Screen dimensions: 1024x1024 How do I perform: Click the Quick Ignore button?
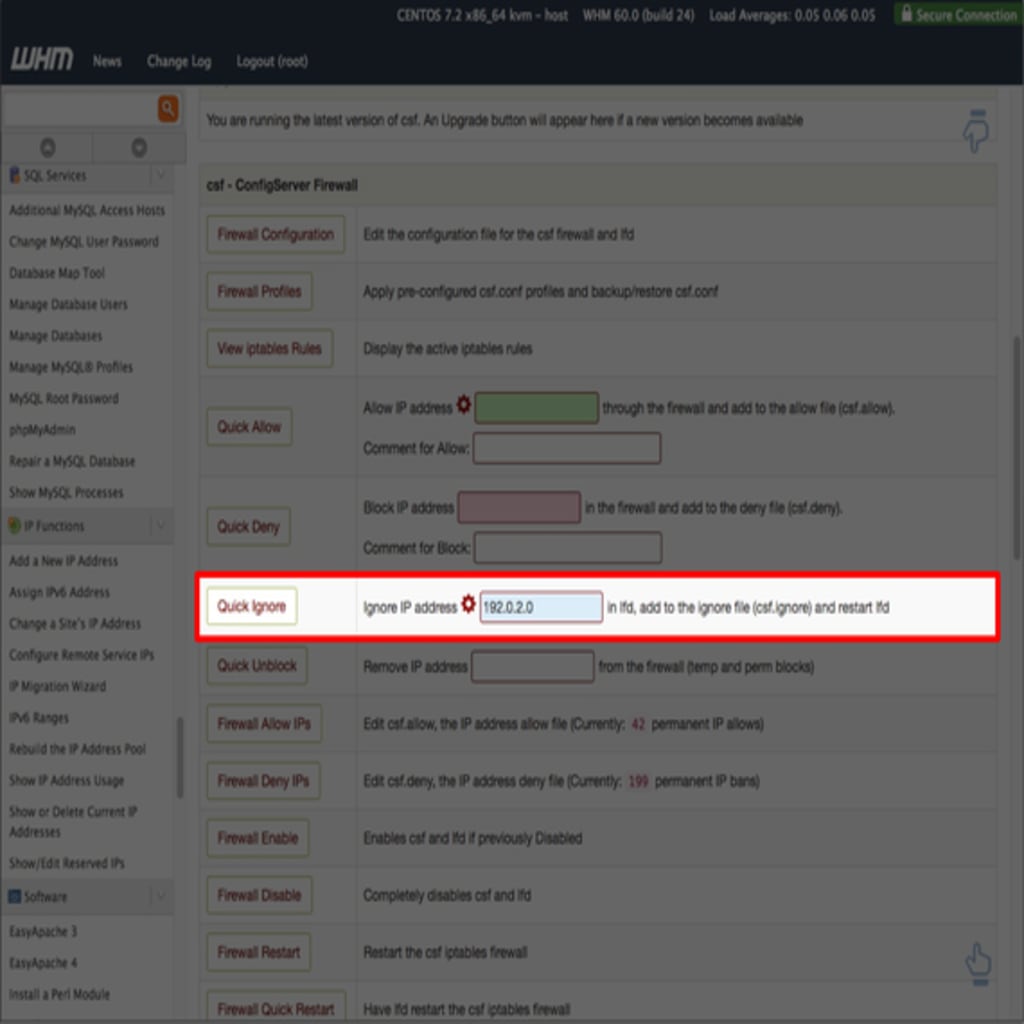pyautogui.click(x=251, y=606)
